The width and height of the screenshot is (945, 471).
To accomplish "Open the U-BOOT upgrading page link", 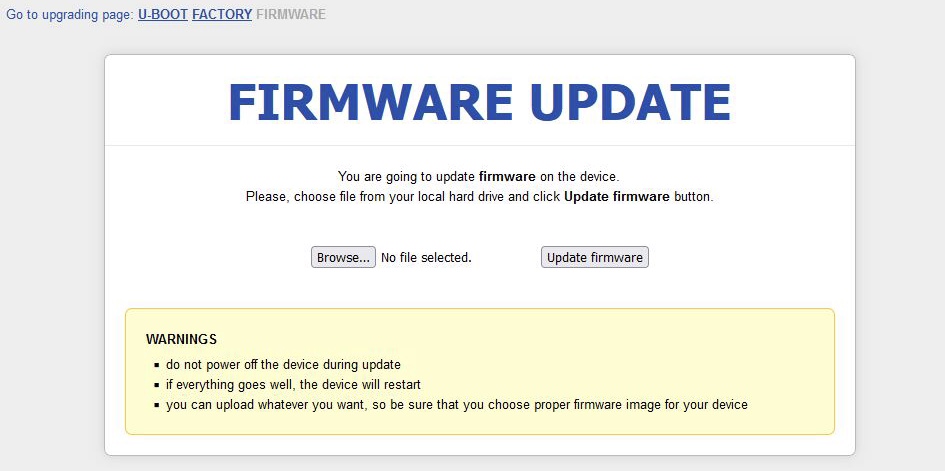I will coord(163,15).
